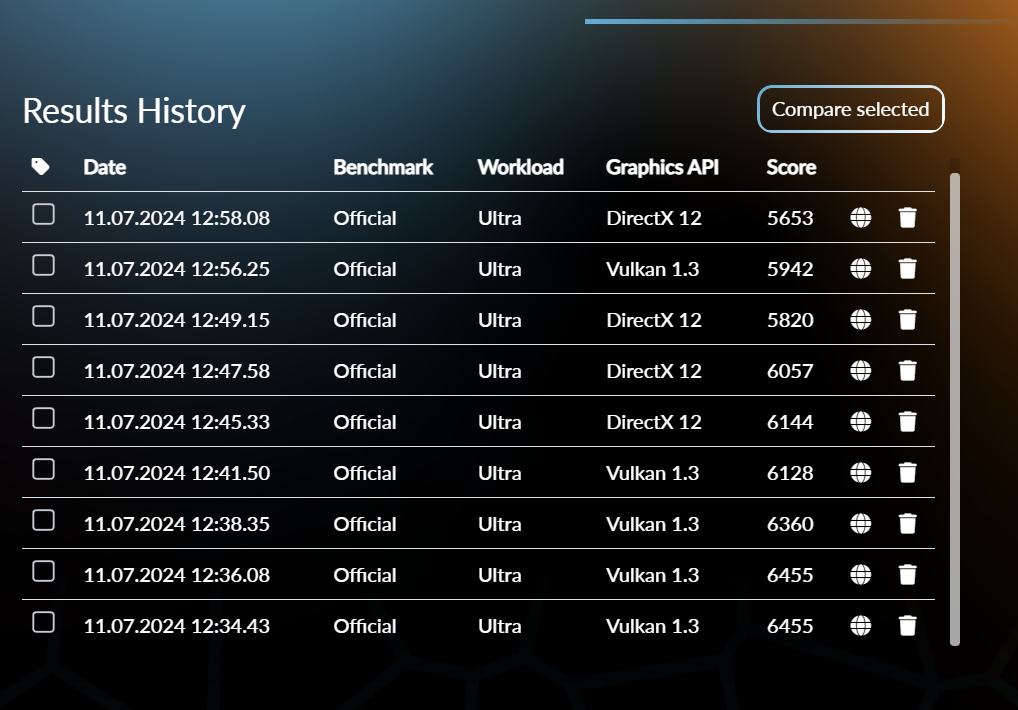Select checkbox for 12:38.35 result
The image size is (1018, 710).
(43, 520)
